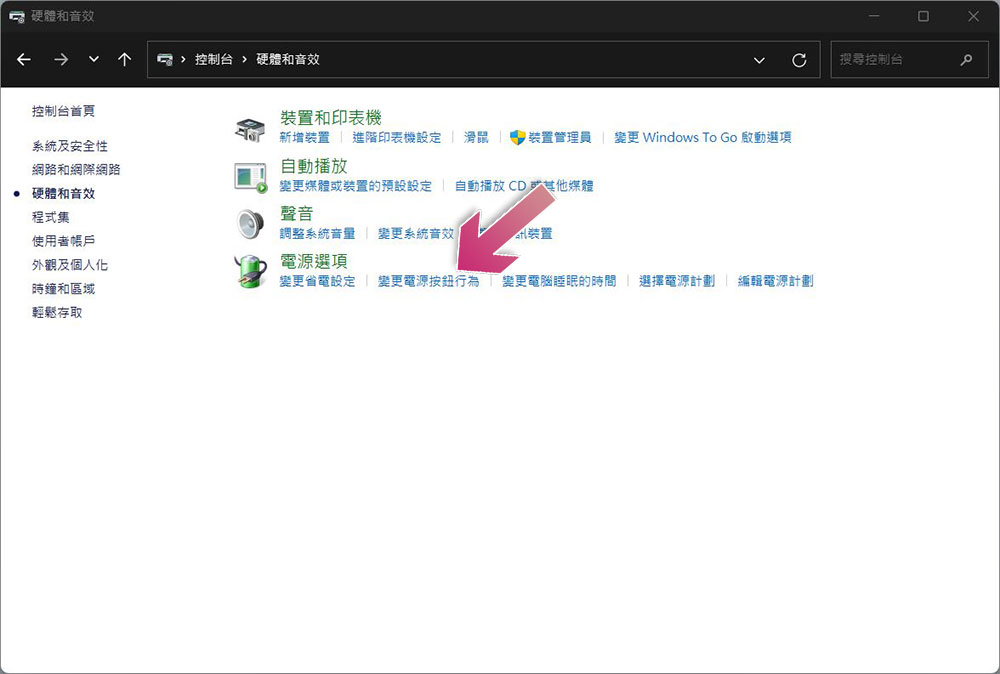The image size is (1000, 674).
Task: Open 系統及安全性 category in the sidebar
Action: coord(70,146)
